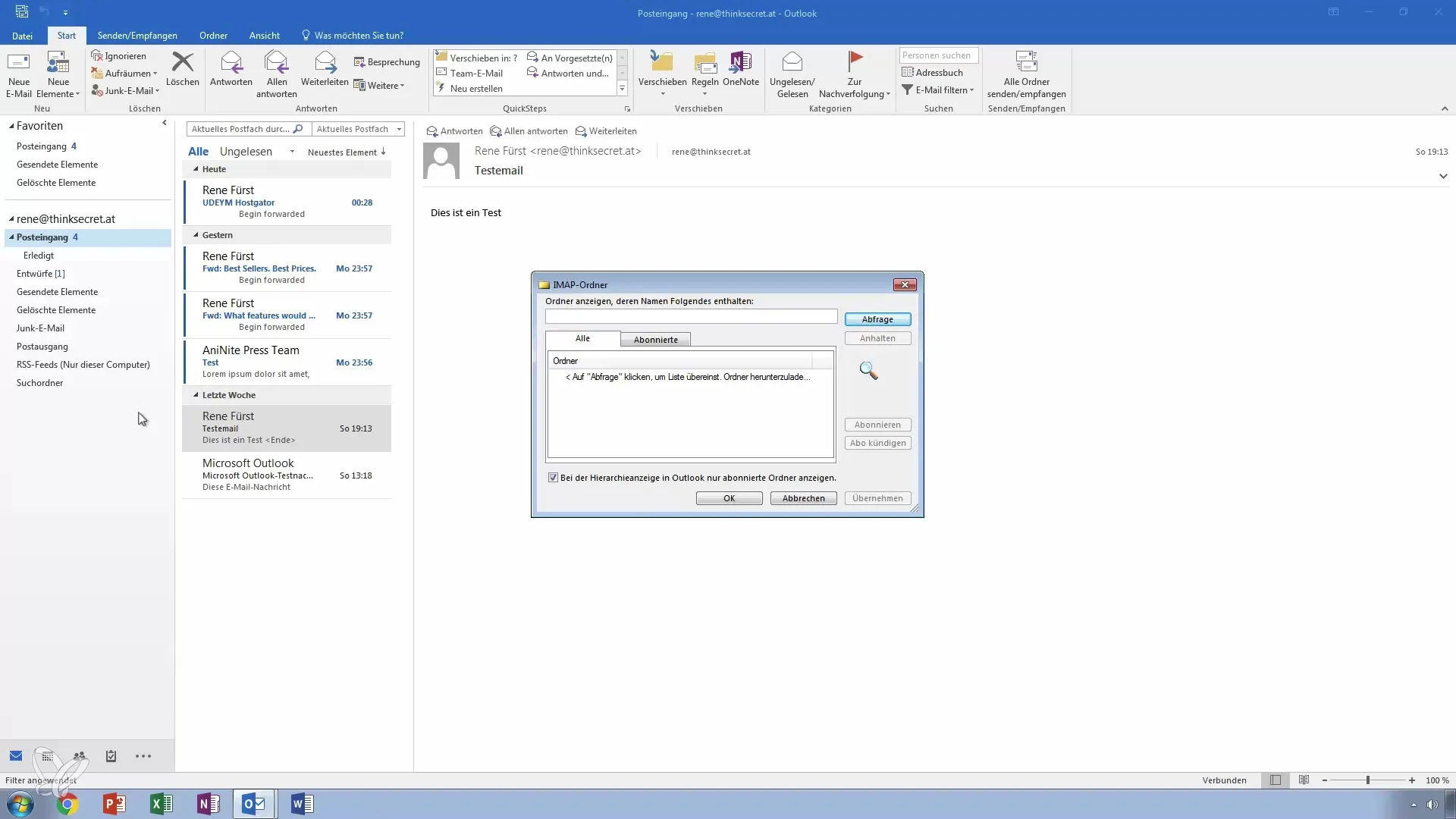Click Allen antworten in reading pane
The height and width of the screenshot is (819, 1456).
pos(529,131)
